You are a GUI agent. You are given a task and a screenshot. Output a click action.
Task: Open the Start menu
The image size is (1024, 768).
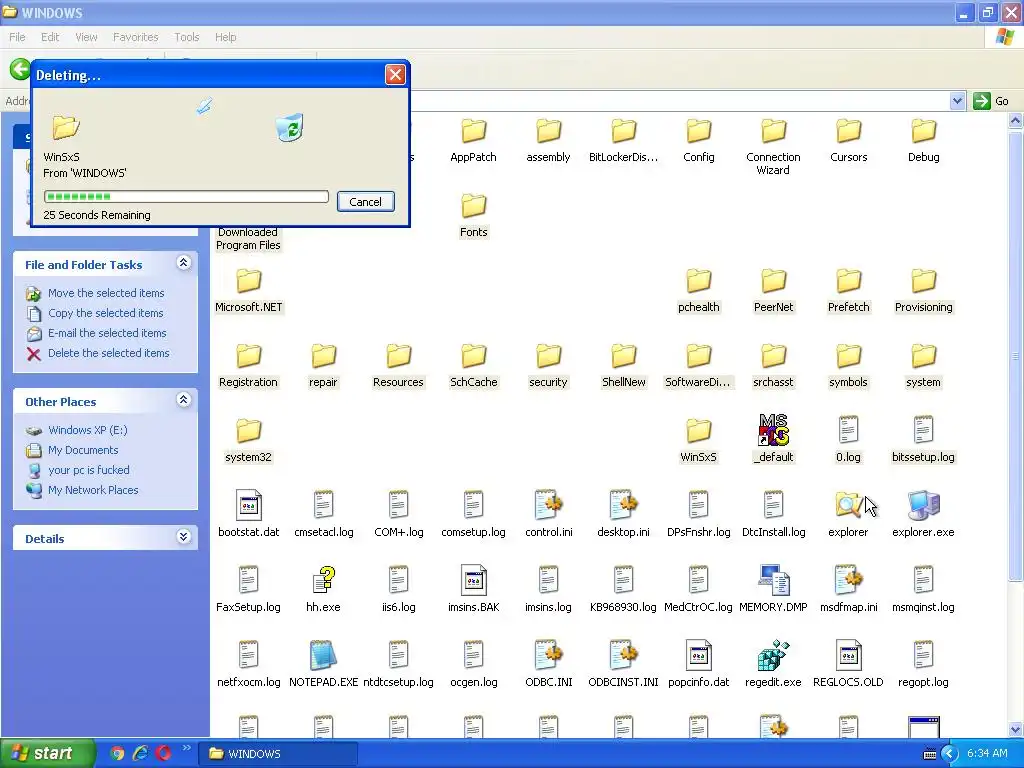coord(48,753)
